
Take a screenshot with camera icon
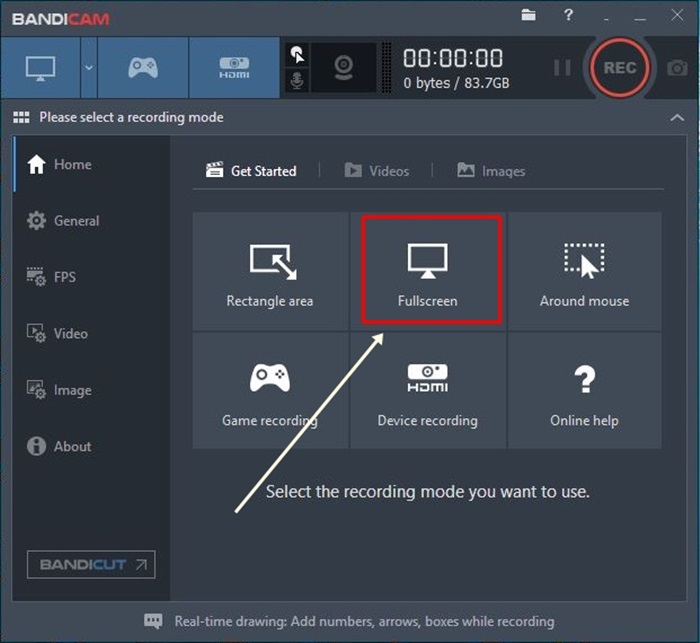pos(677,68)
